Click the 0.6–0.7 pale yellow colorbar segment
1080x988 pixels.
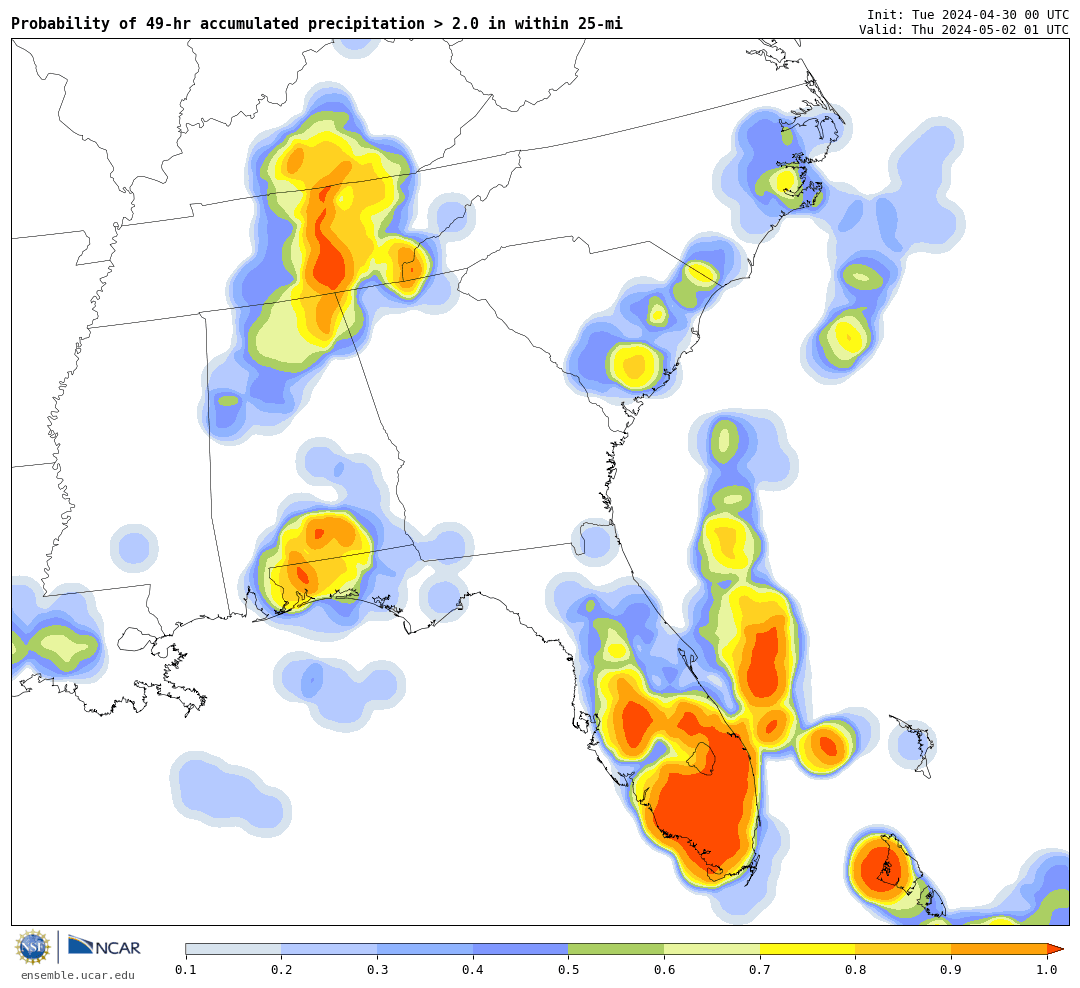(712, 949)
